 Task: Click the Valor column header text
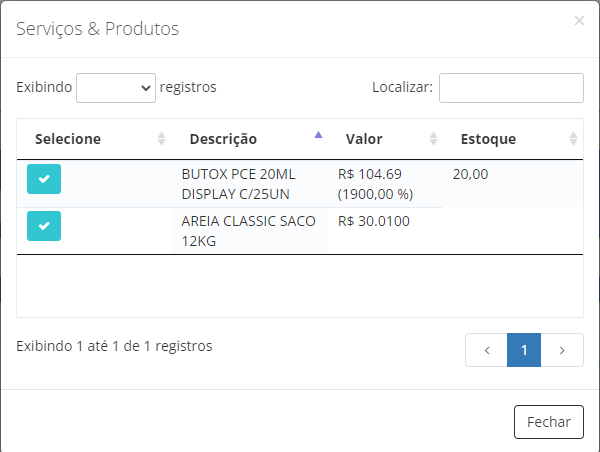point(364,139)
